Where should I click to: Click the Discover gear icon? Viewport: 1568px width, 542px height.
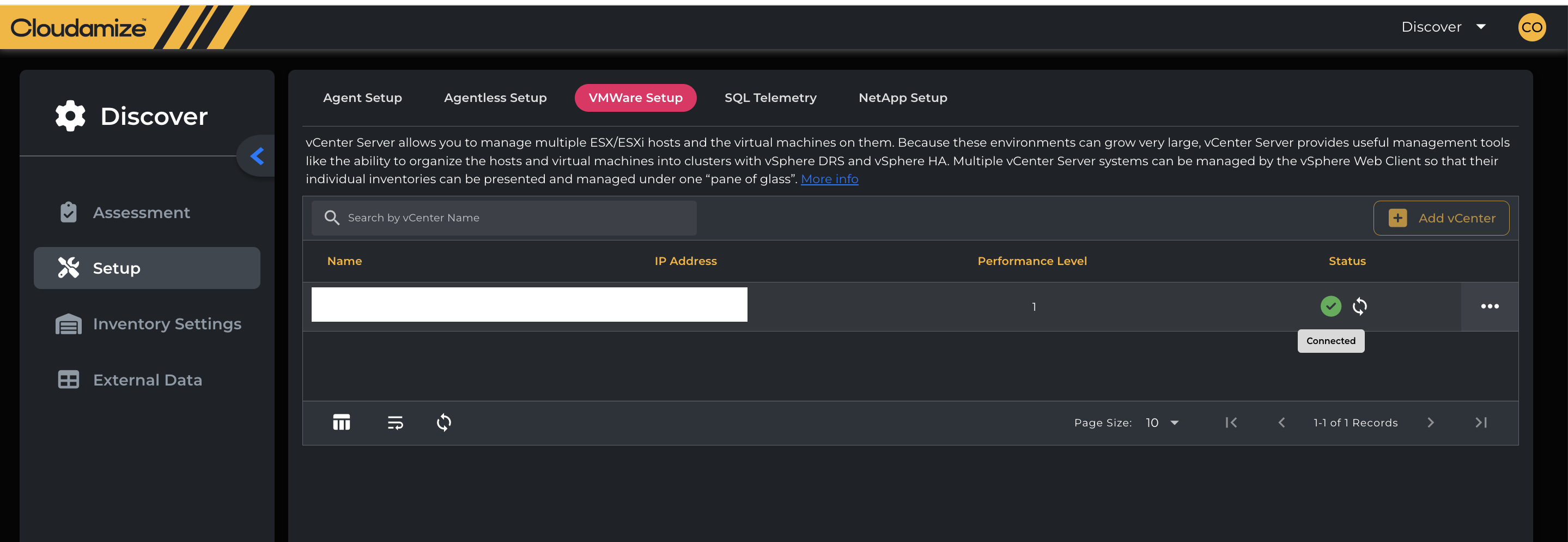[71, 116]
